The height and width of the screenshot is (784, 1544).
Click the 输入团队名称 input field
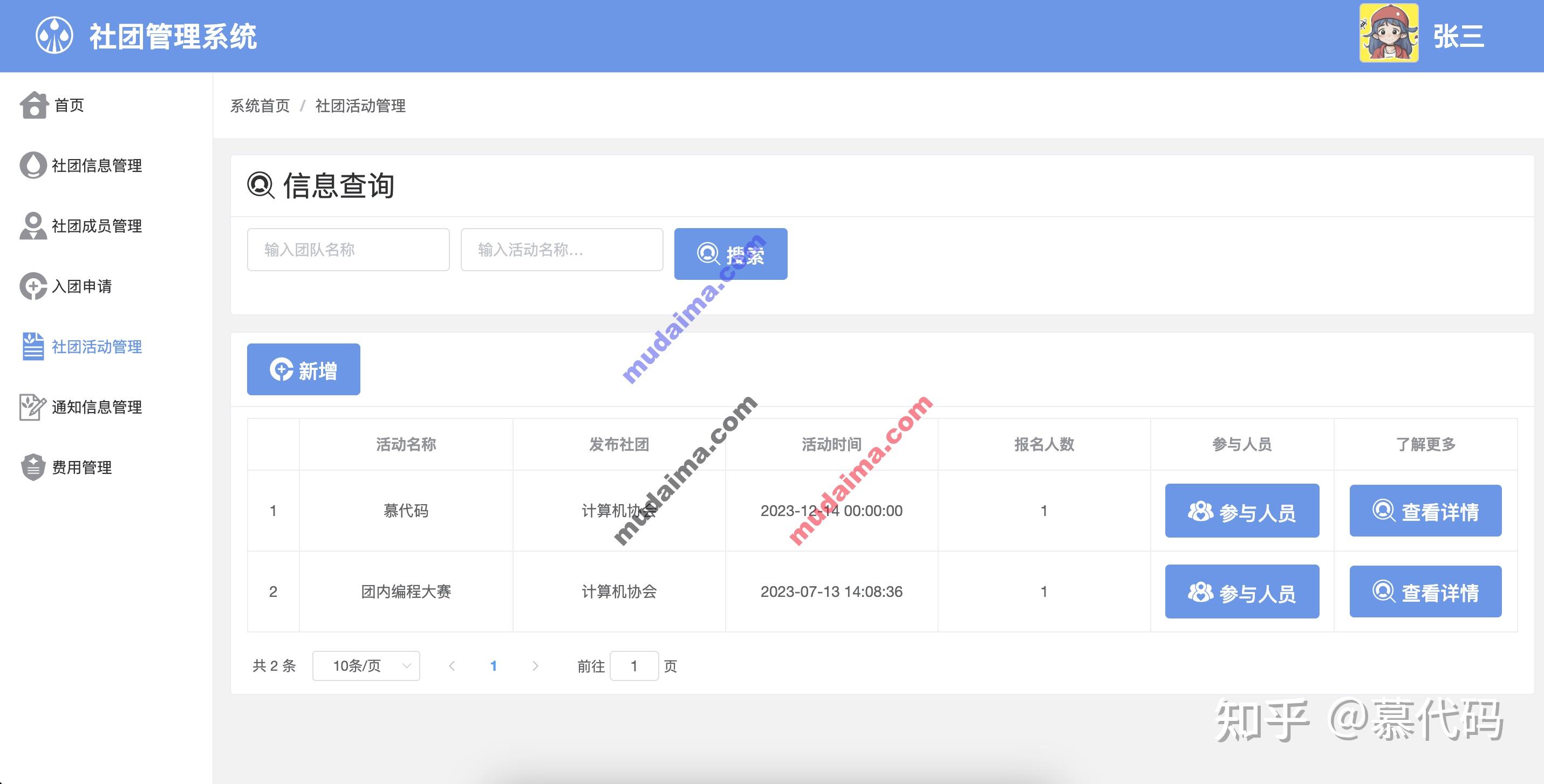[349, 250]
